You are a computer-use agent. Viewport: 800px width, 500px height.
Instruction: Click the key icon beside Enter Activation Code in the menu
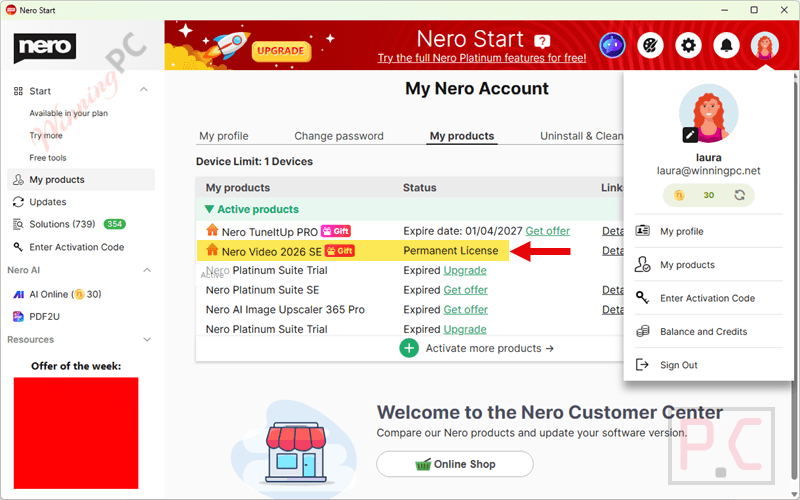click(x=642, y=297)
